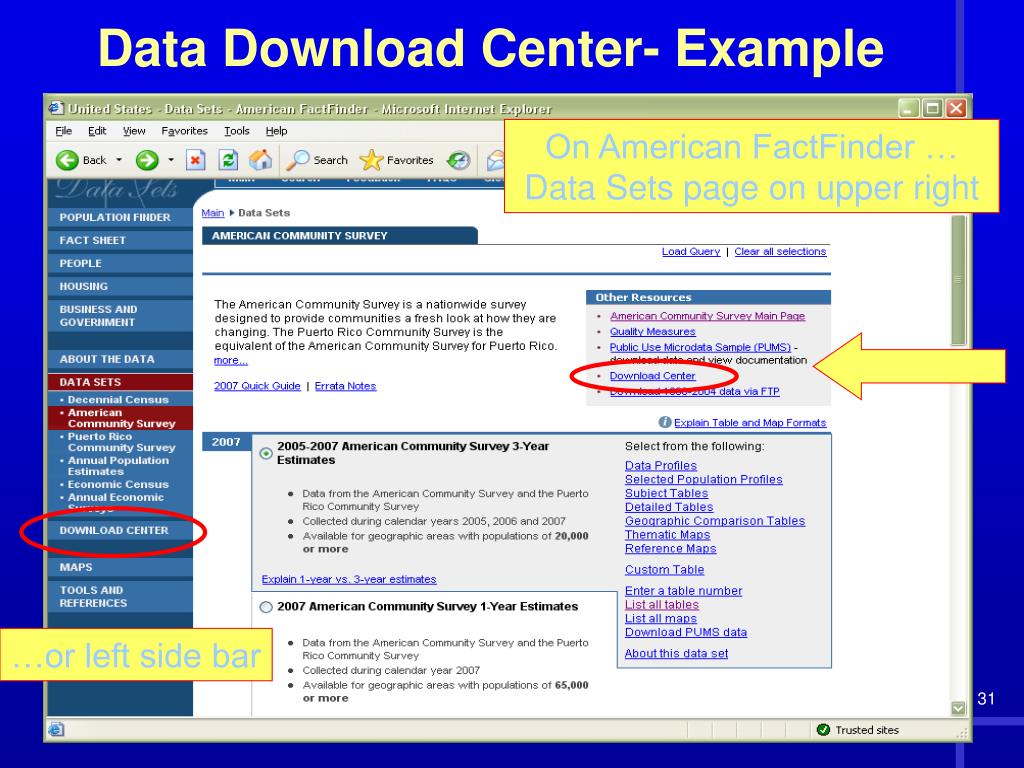Select the 2007 year tab
The width and height of the screenshot is (1024, 768).
pyautogui.click(x=226, y=442)
